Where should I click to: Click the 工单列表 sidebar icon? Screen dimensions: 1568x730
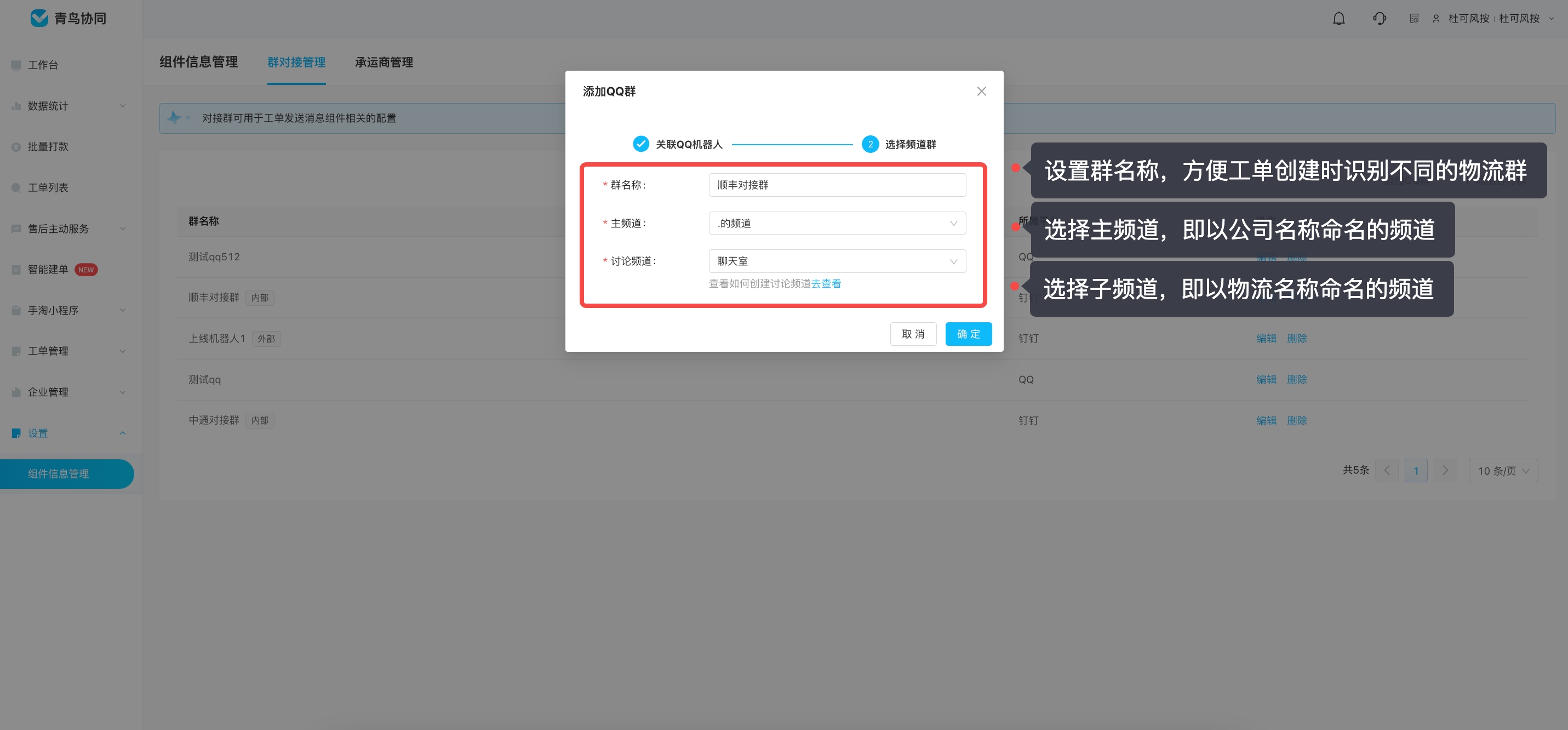(x=16, y=187)
